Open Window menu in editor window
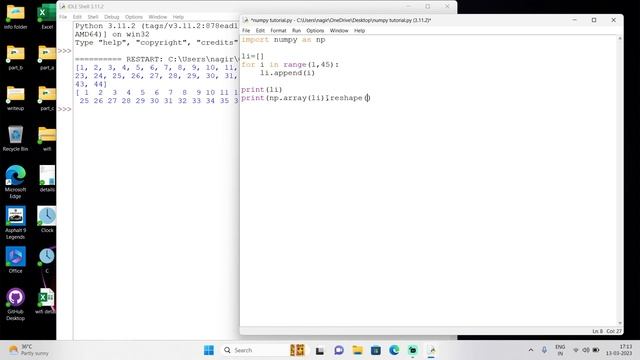The width and height of the screenshot is (640, 360). pos(339,31)
